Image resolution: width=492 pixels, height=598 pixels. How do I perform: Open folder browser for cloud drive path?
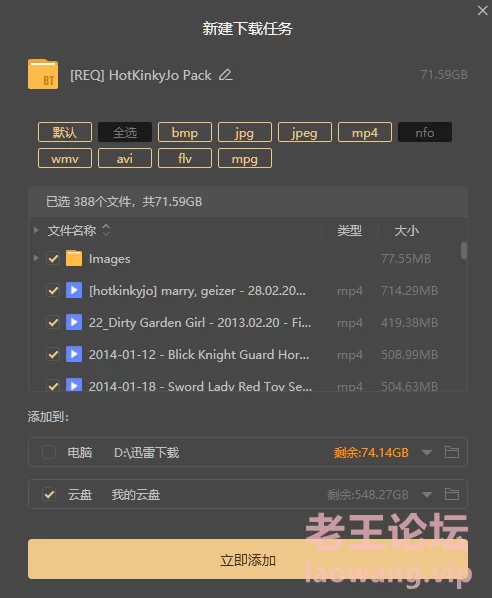click(x=452, y=494)
